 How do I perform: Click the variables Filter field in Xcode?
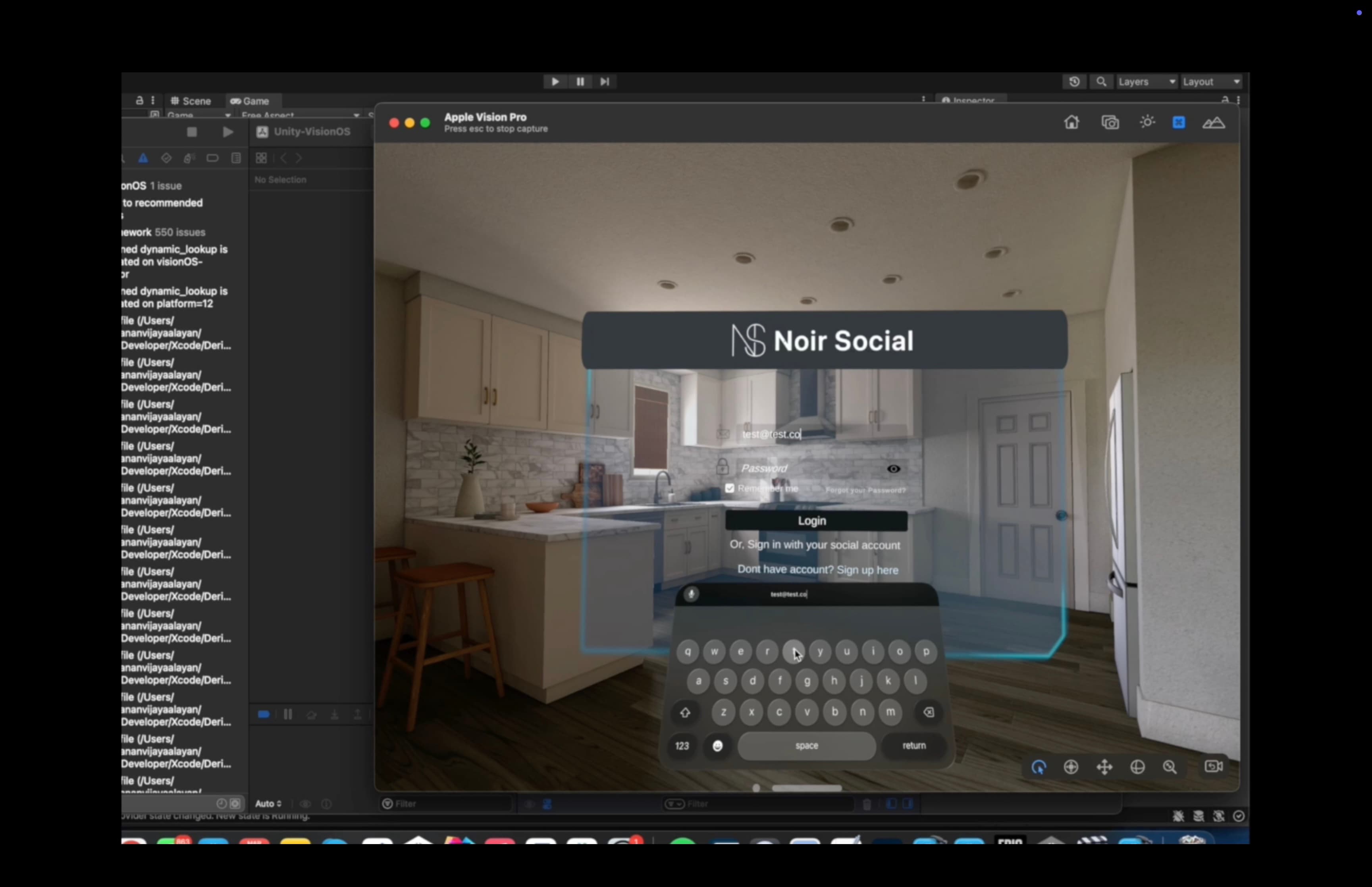pyautogui.click(x=445, y=804)
